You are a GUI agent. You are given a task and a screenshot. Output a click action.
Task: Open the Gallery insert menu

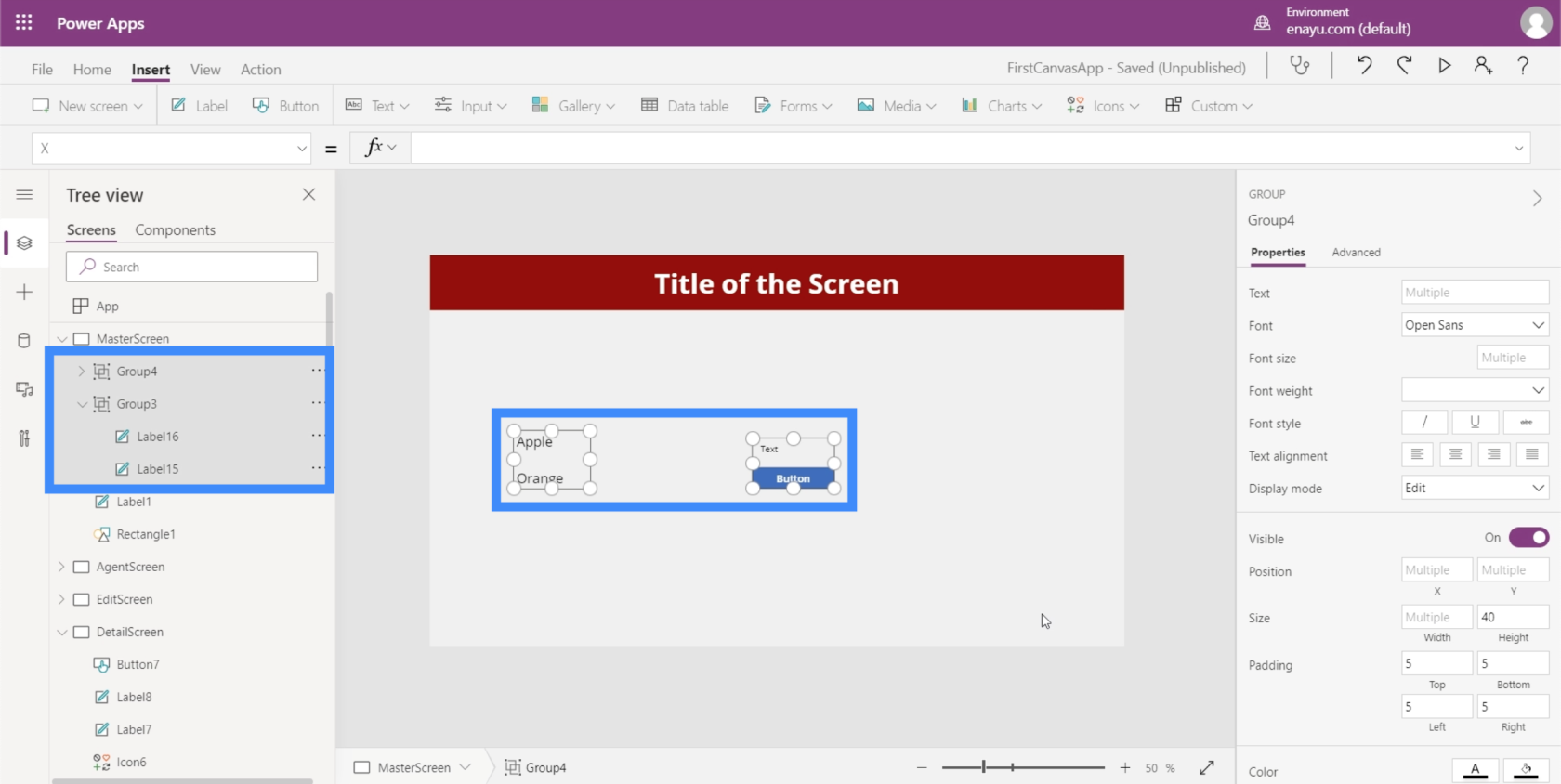573,106
